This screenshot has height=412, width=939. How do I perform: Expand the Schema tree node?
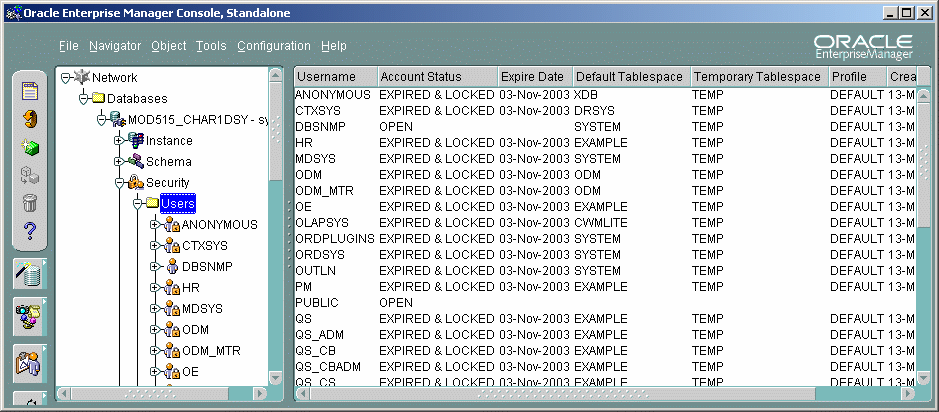119,162
